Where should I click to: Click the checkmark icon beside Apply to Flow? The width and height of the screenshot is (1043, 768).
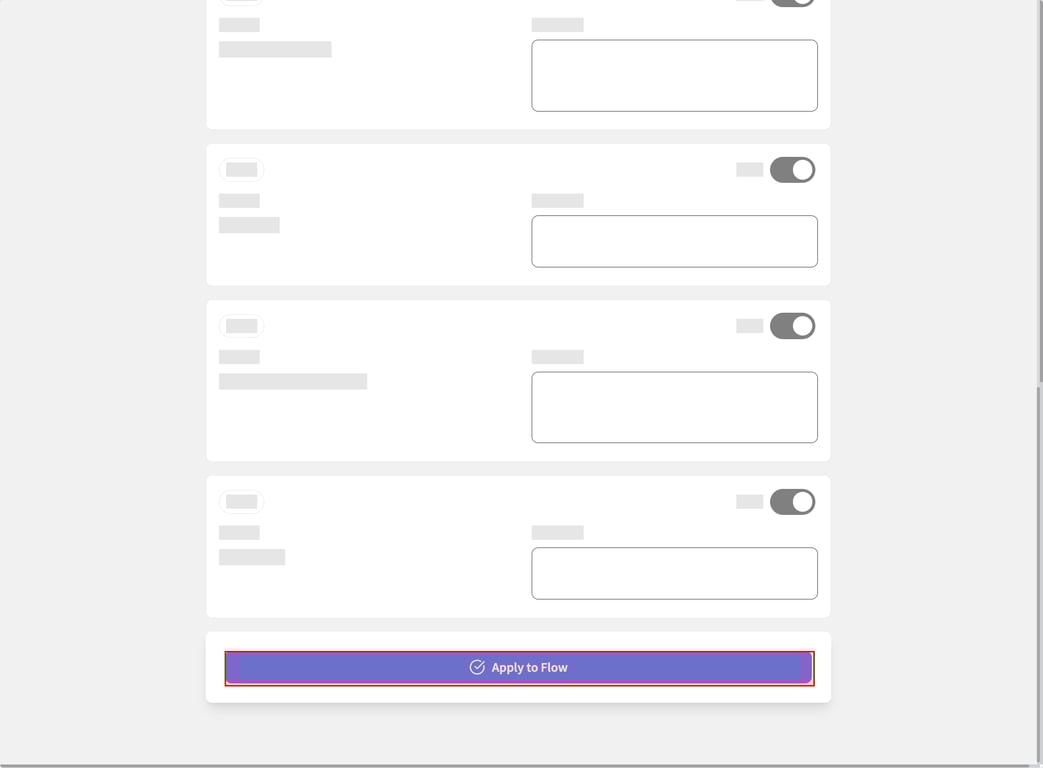click(477, 667)
